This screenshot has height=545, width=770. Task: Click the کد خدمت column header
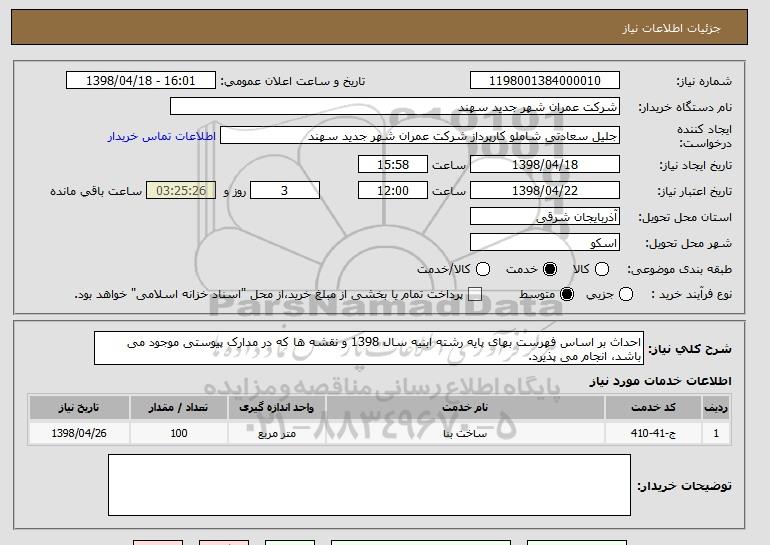click(x=653, y=408)
